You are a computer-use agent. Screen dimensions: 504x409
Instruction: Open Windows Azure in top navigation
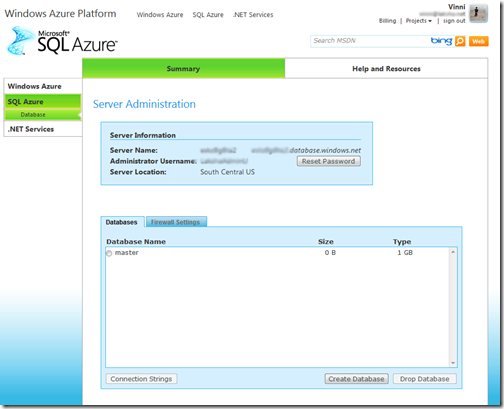click(x=160, y=15)
